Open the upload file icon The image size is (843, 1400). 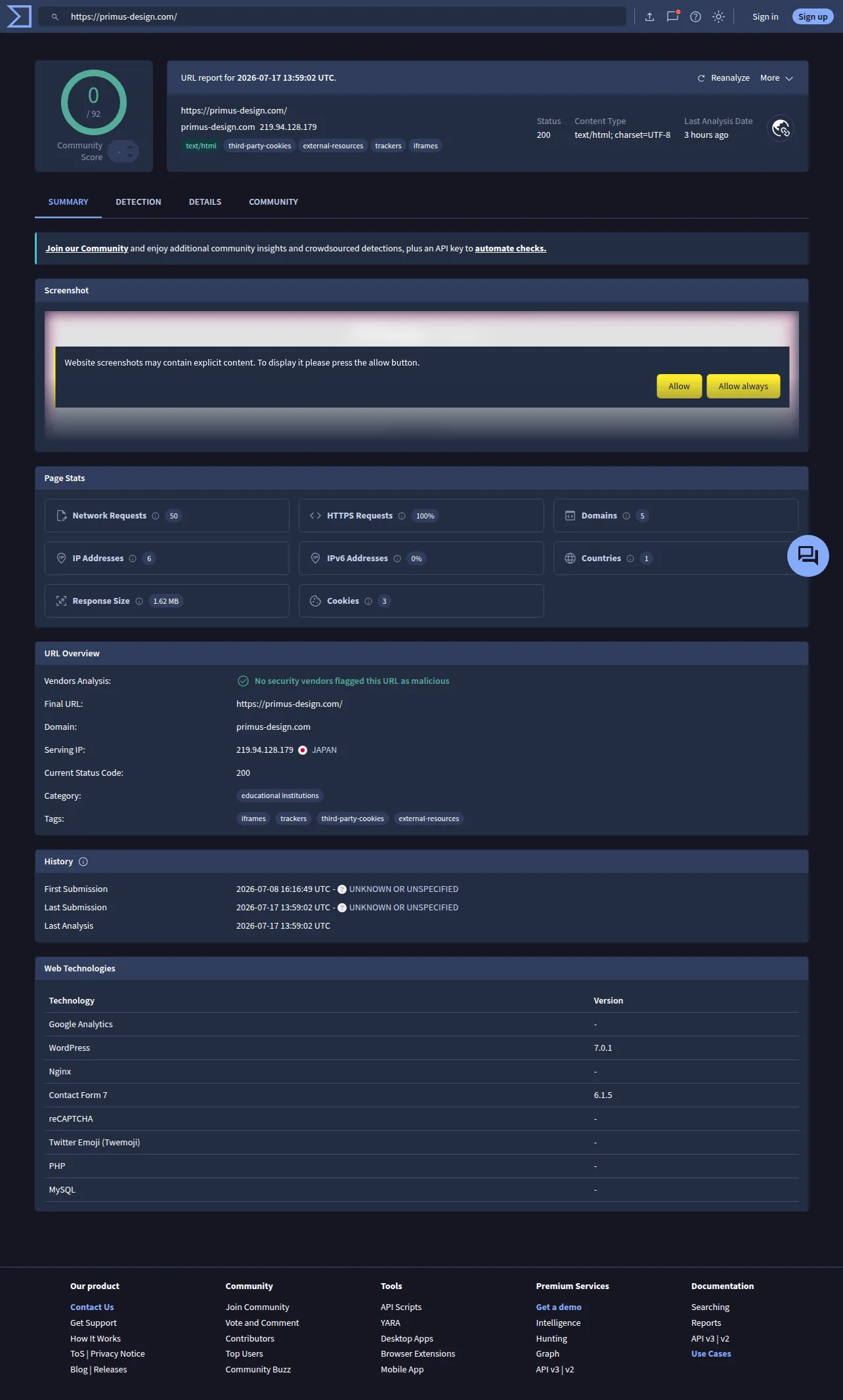pos(649,17)
